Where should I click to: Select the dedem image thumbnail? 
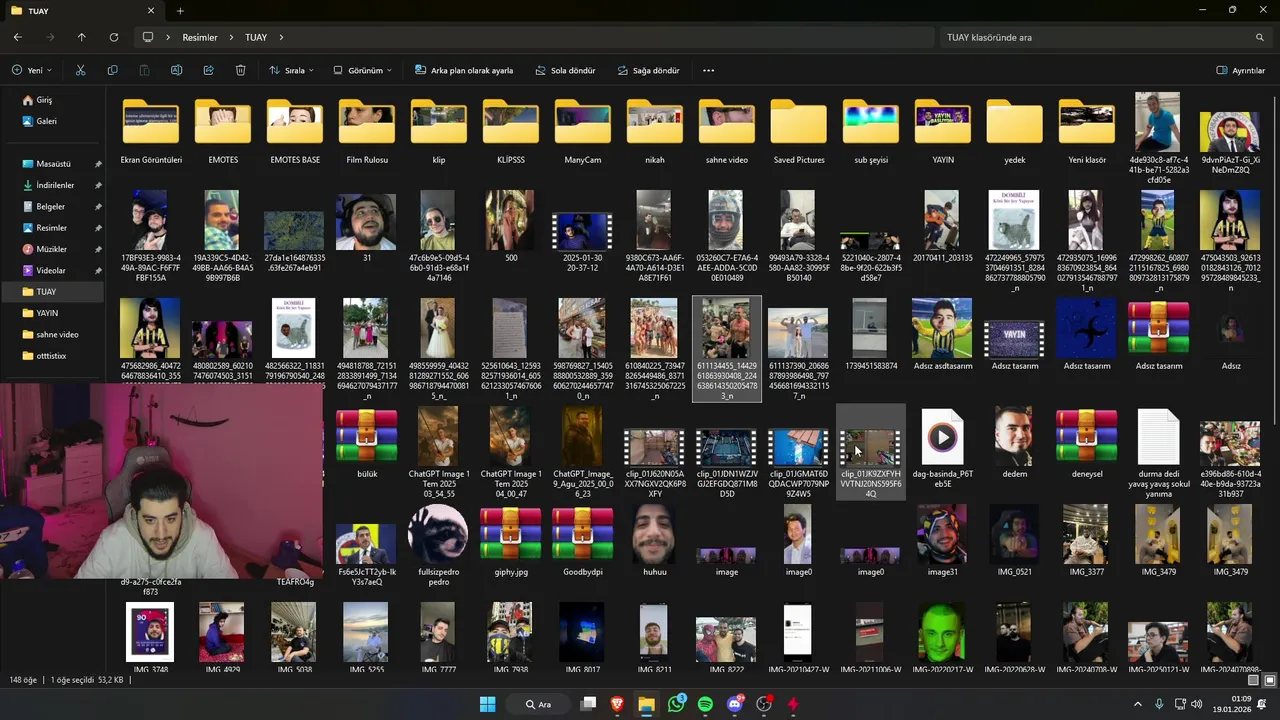pos(1015,443)
